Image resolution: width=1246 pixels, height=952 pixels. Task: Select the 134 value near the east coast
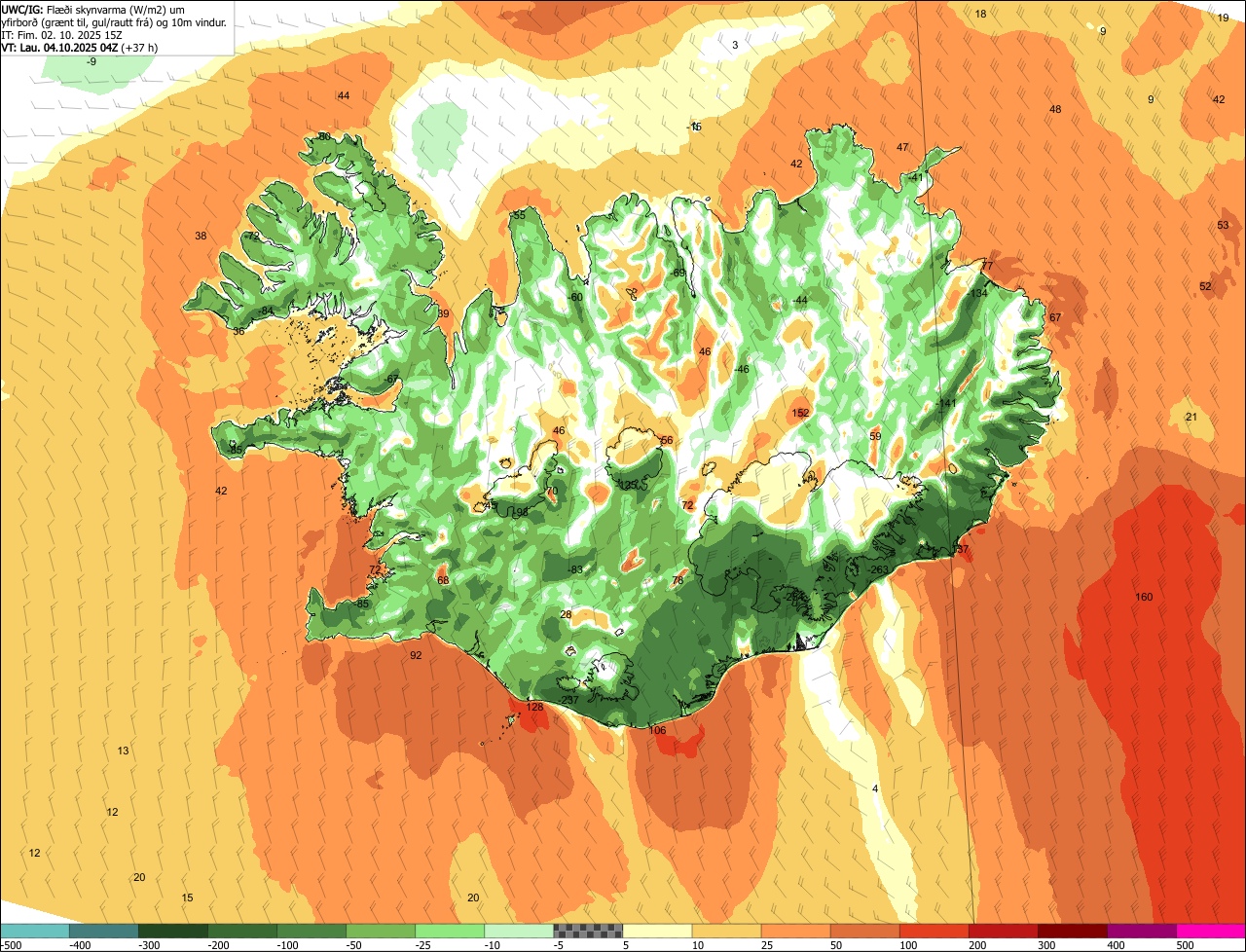[x=979, y=293]
